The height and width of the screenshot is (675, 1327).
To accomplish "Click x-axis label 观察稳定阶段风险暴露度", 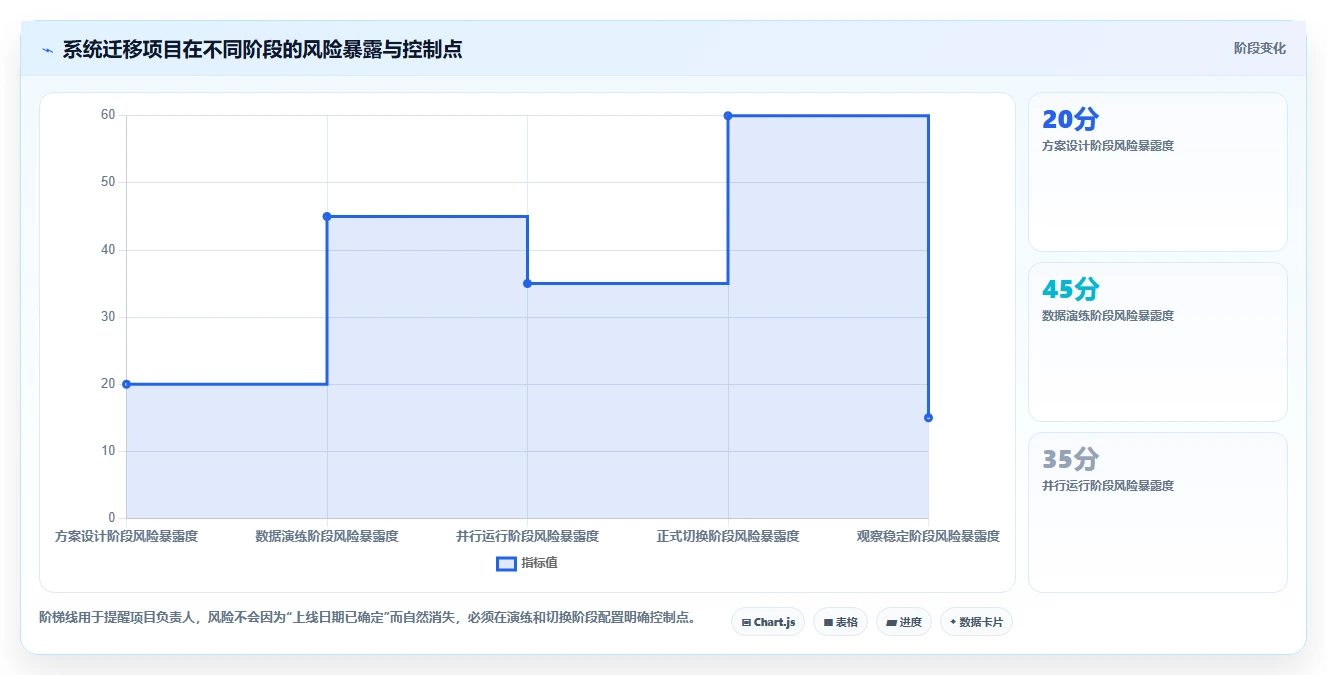I will tap(929, 536).
